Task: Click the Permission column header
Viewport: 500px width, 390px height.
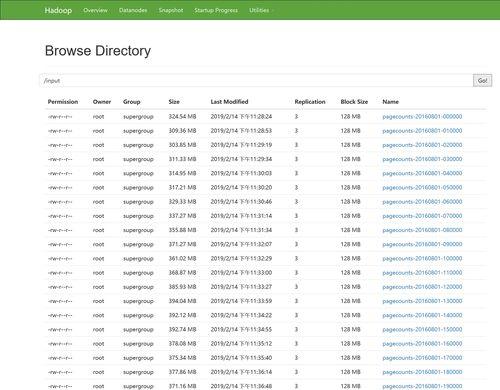Action: click(63, 102)
